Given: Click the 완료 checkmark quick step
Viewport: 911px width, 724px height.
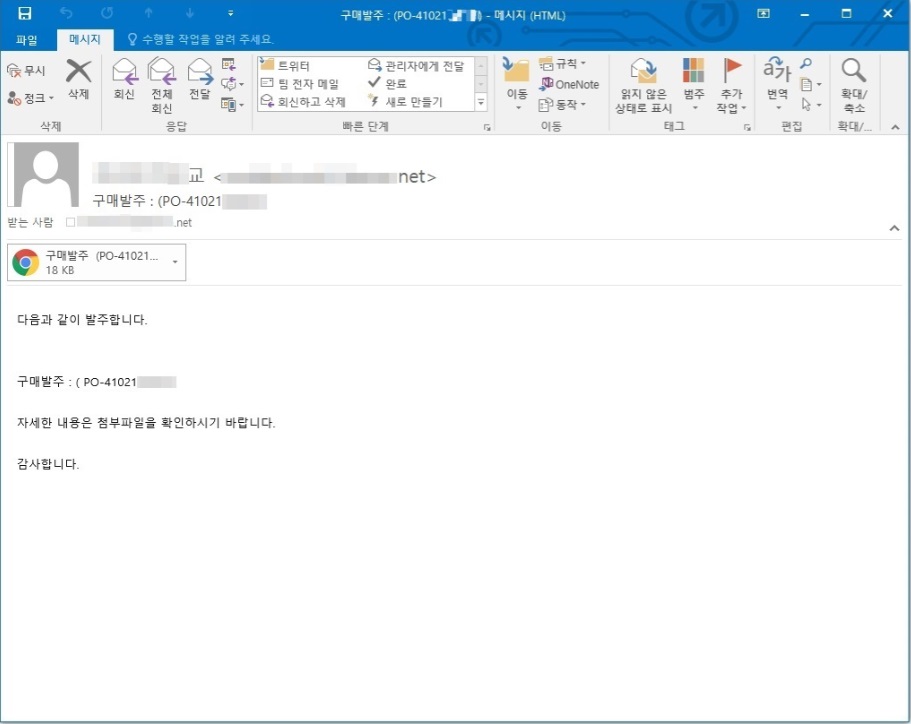Looking at the screenshot, I should pos(388,84).
